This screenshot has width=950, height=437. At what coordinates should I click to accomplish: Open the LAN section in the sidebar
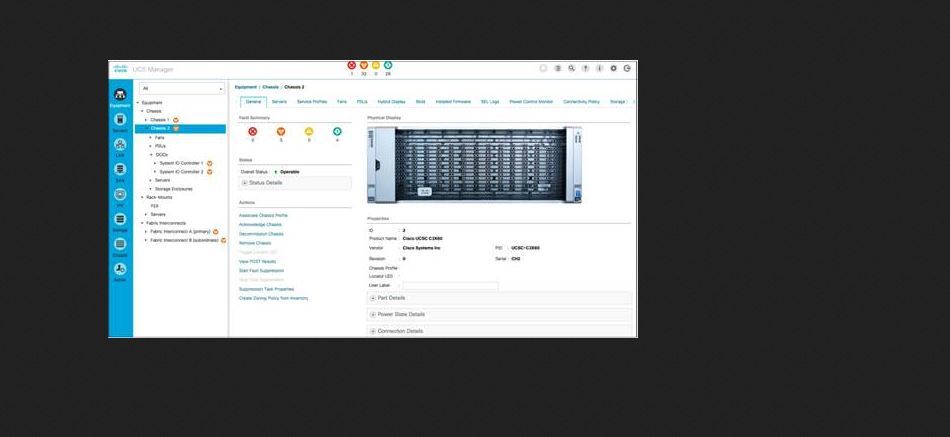120,147
